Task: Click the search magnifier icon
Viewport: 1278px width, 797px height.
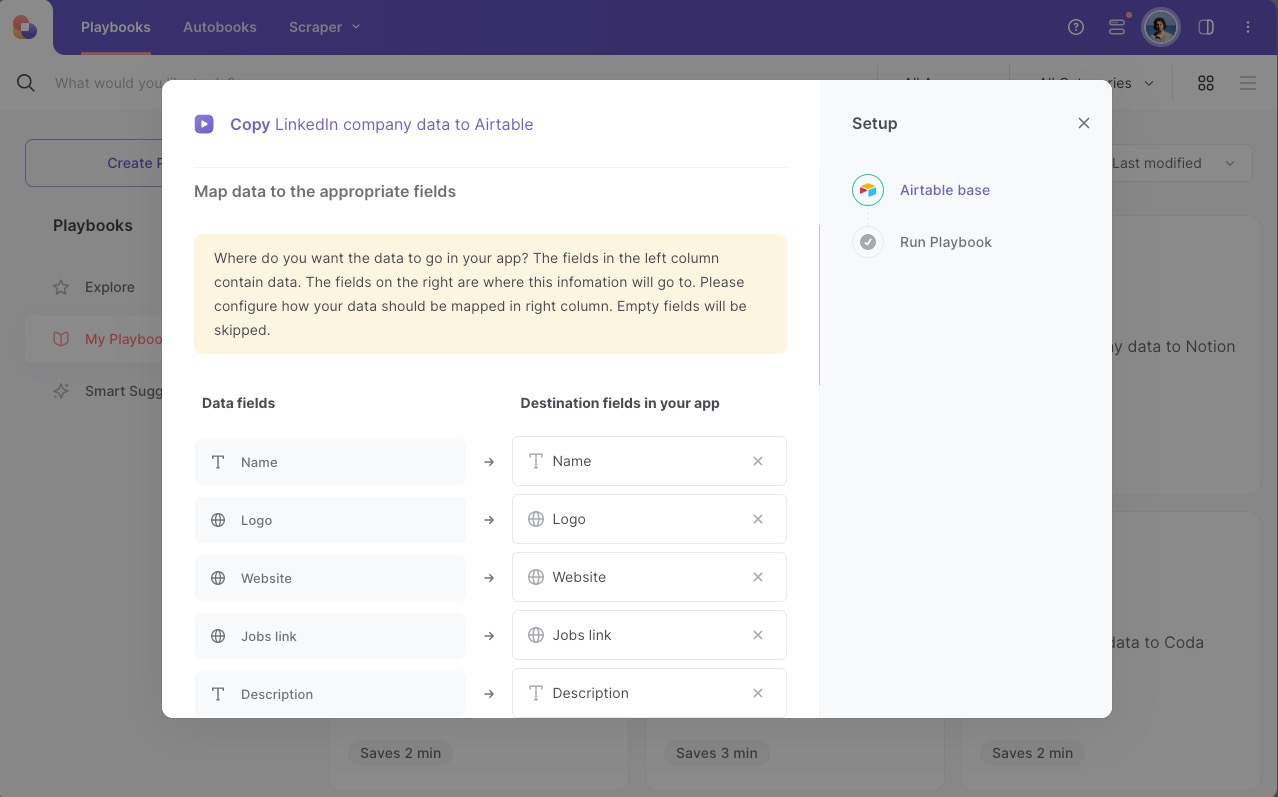Action: pos(26,83)
